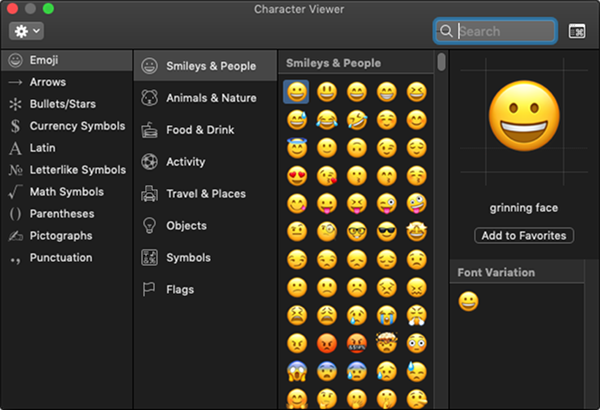Pick the face with tears of joy emoji

[x=327, y=120]
